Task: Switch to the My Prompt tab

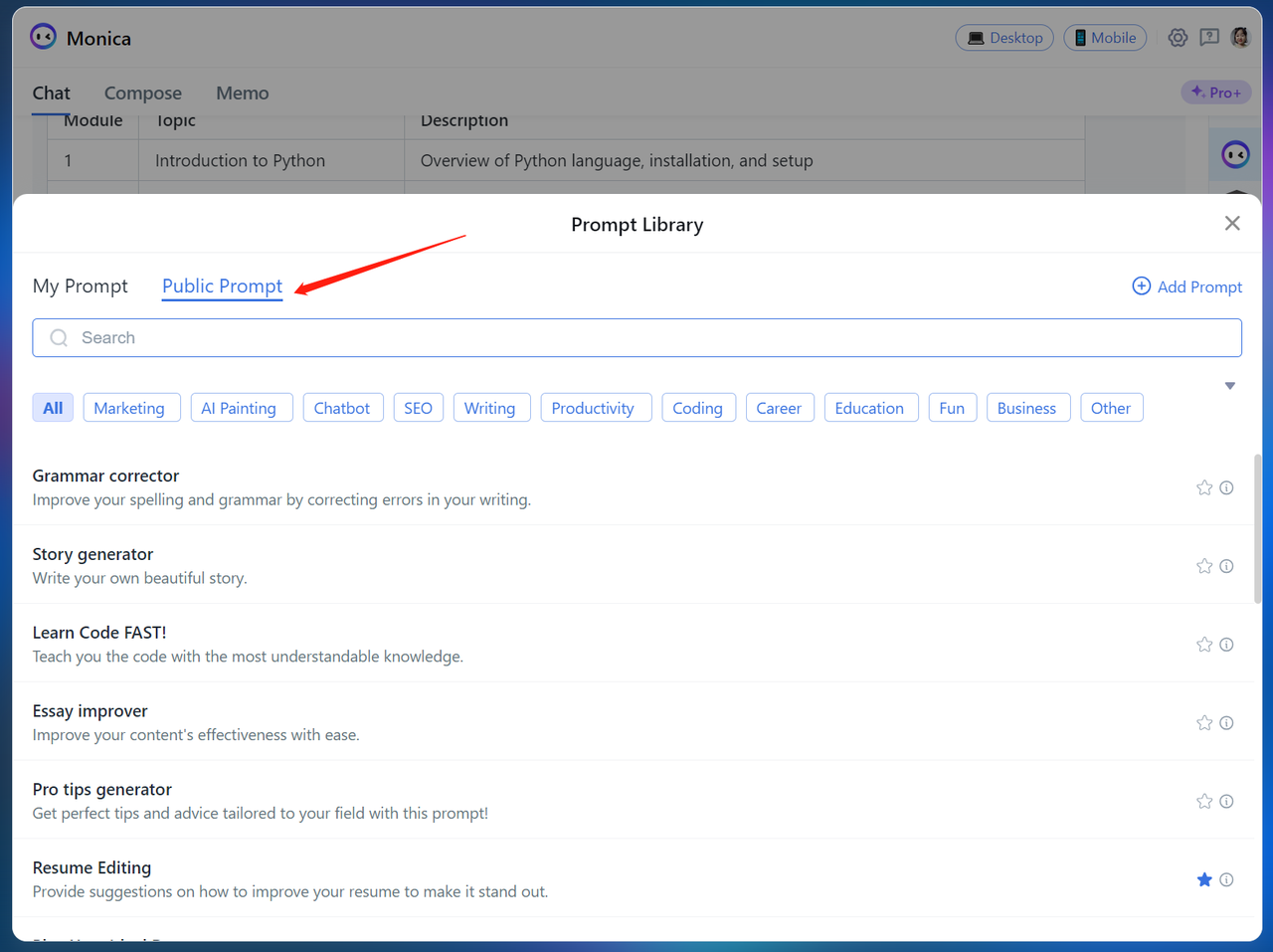Action: pos(81,286)
